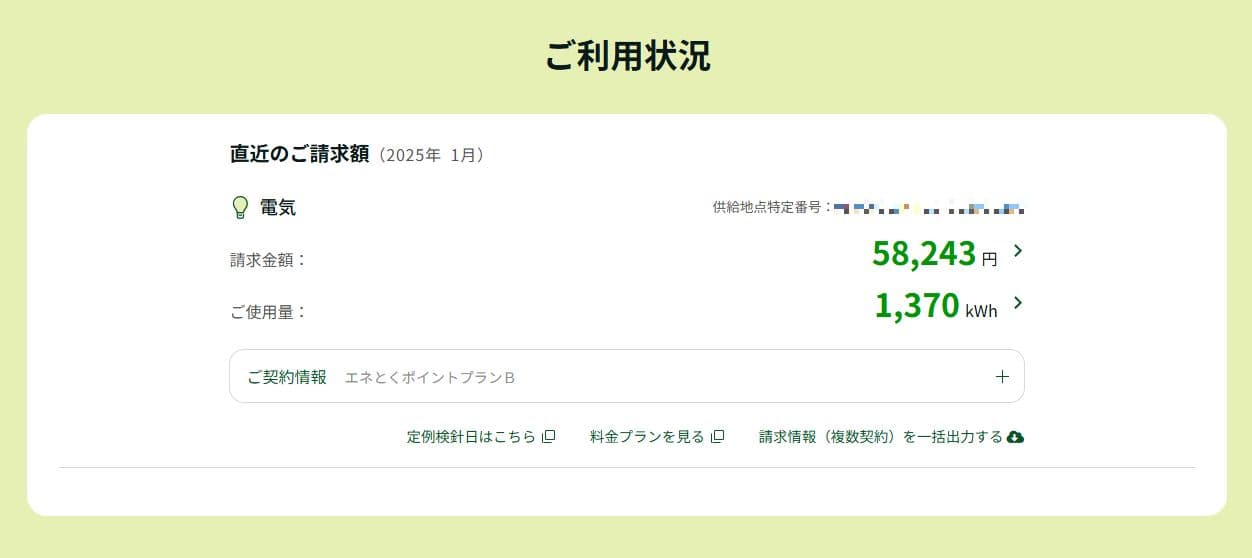The height and width of the screenshot is (558, 1252).
Task: Click external-link icon beside 定例検針日はこちら
Action: click(x=548, y=437)
